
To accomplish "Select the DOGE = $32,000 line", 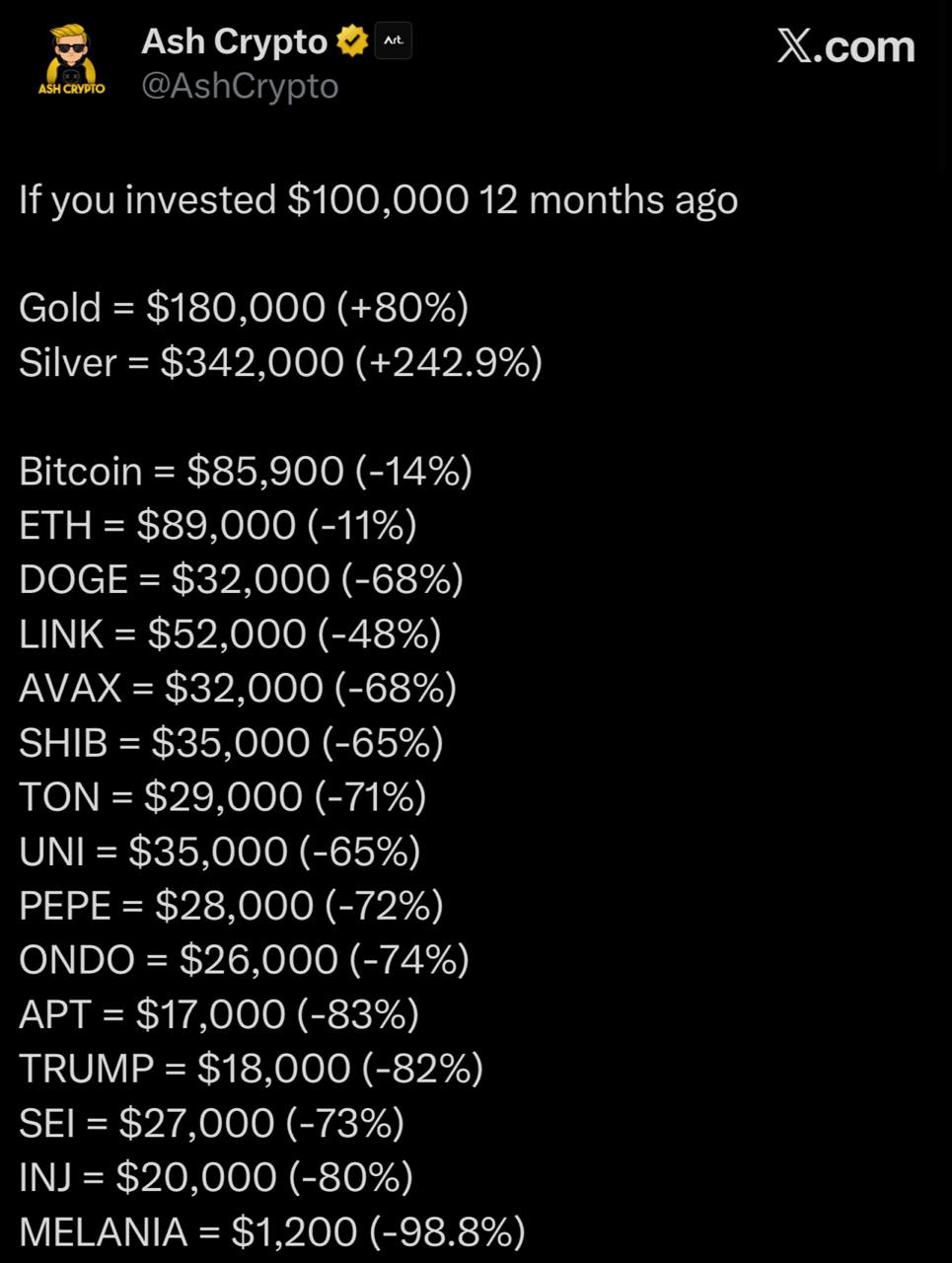I will tap(241, 579).
